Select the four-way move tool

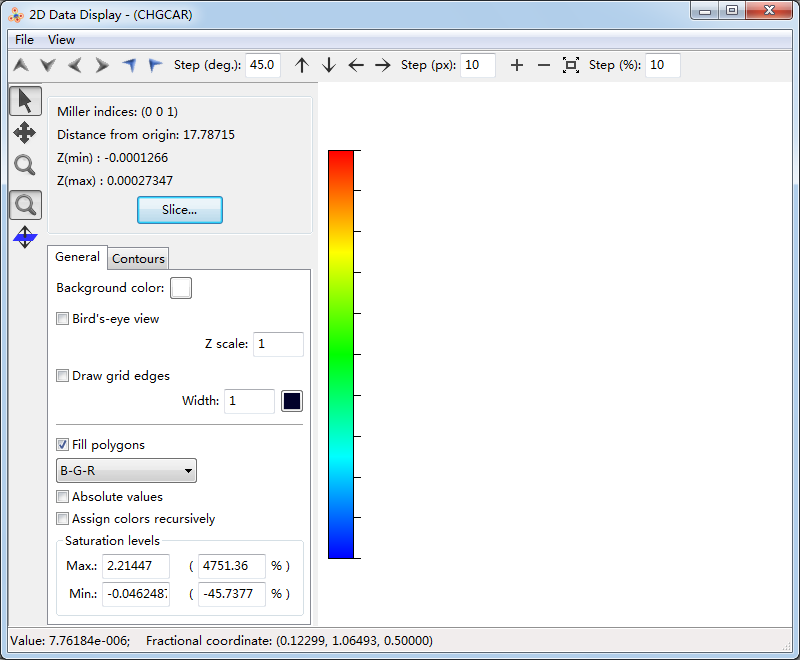pos(24,133)
